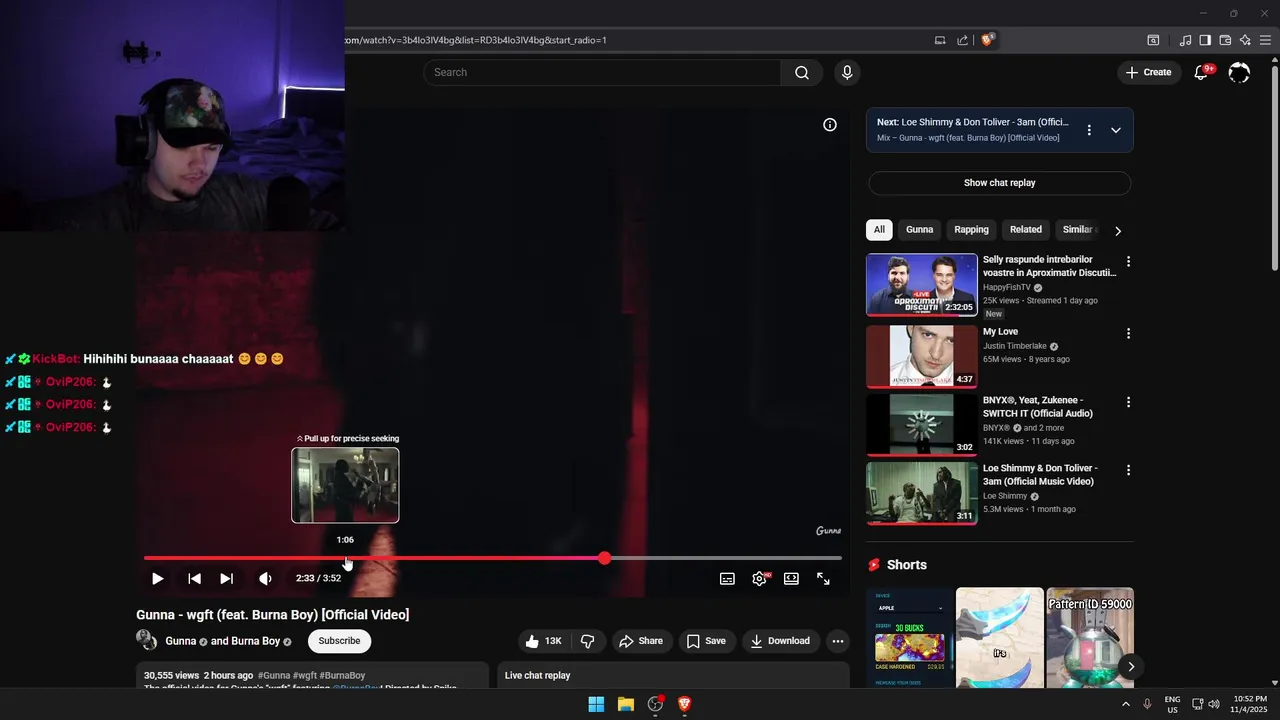Click the seek preview thumbnail at 1:06
The height and width of the screenshot is (720, 1280).
pyautogui.click(x=345, y=485)
